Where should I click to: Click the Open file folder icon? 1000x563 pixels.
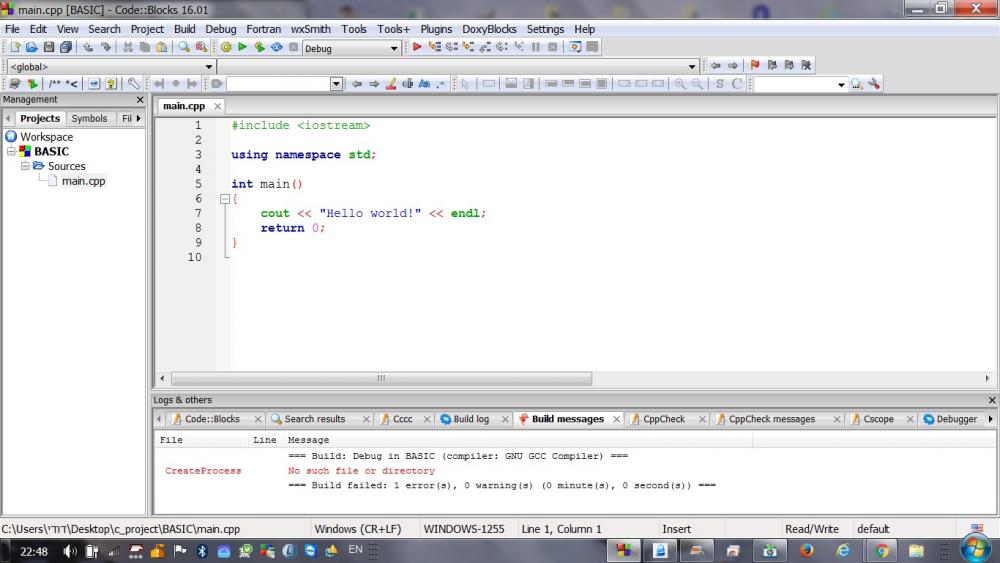pyautogui.click(x=32, y=47)
